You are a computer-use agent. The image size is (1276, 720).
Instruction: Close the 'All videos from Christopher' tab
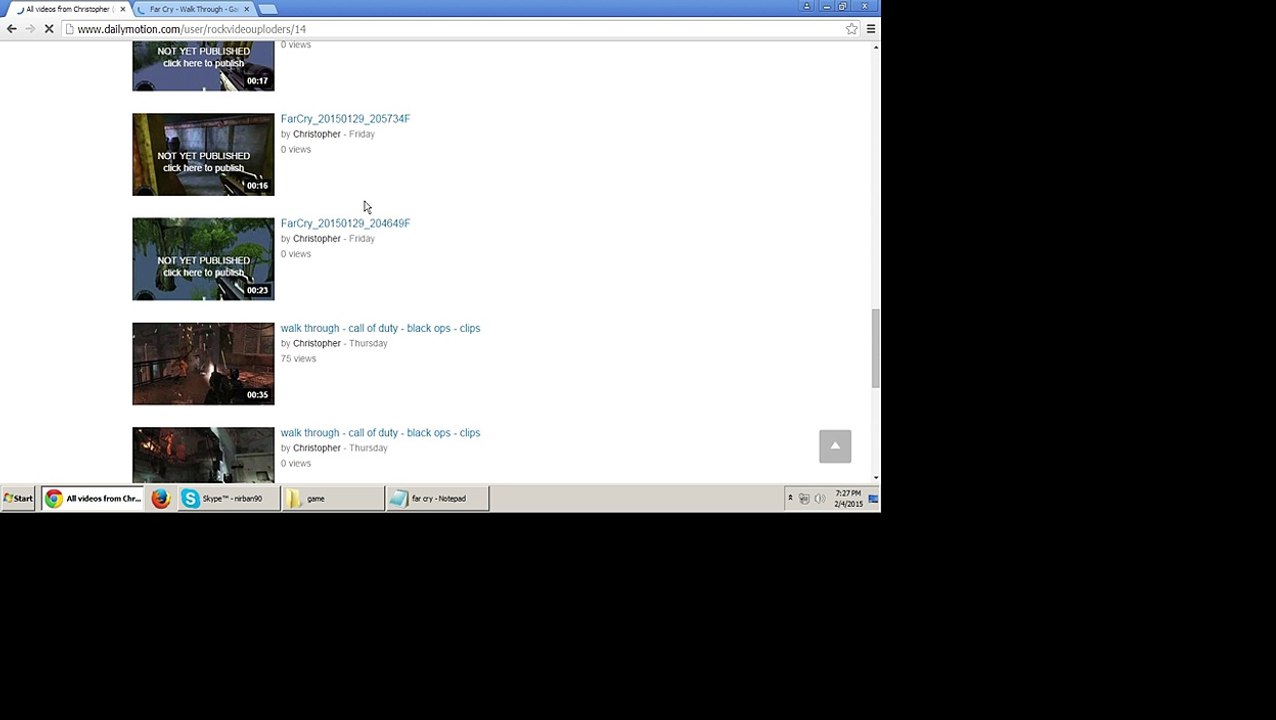pyautogui.click(x=123, y=9)
